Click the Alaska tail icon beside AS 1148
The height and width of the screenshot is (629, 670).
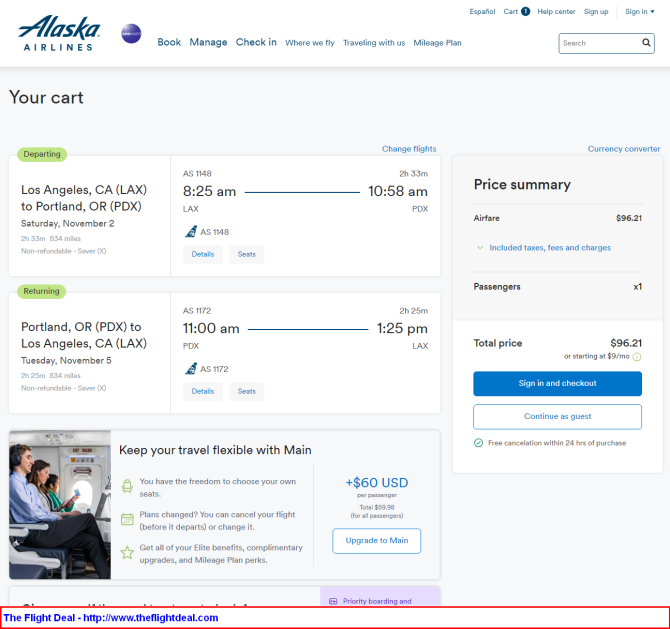pos(191,232)
